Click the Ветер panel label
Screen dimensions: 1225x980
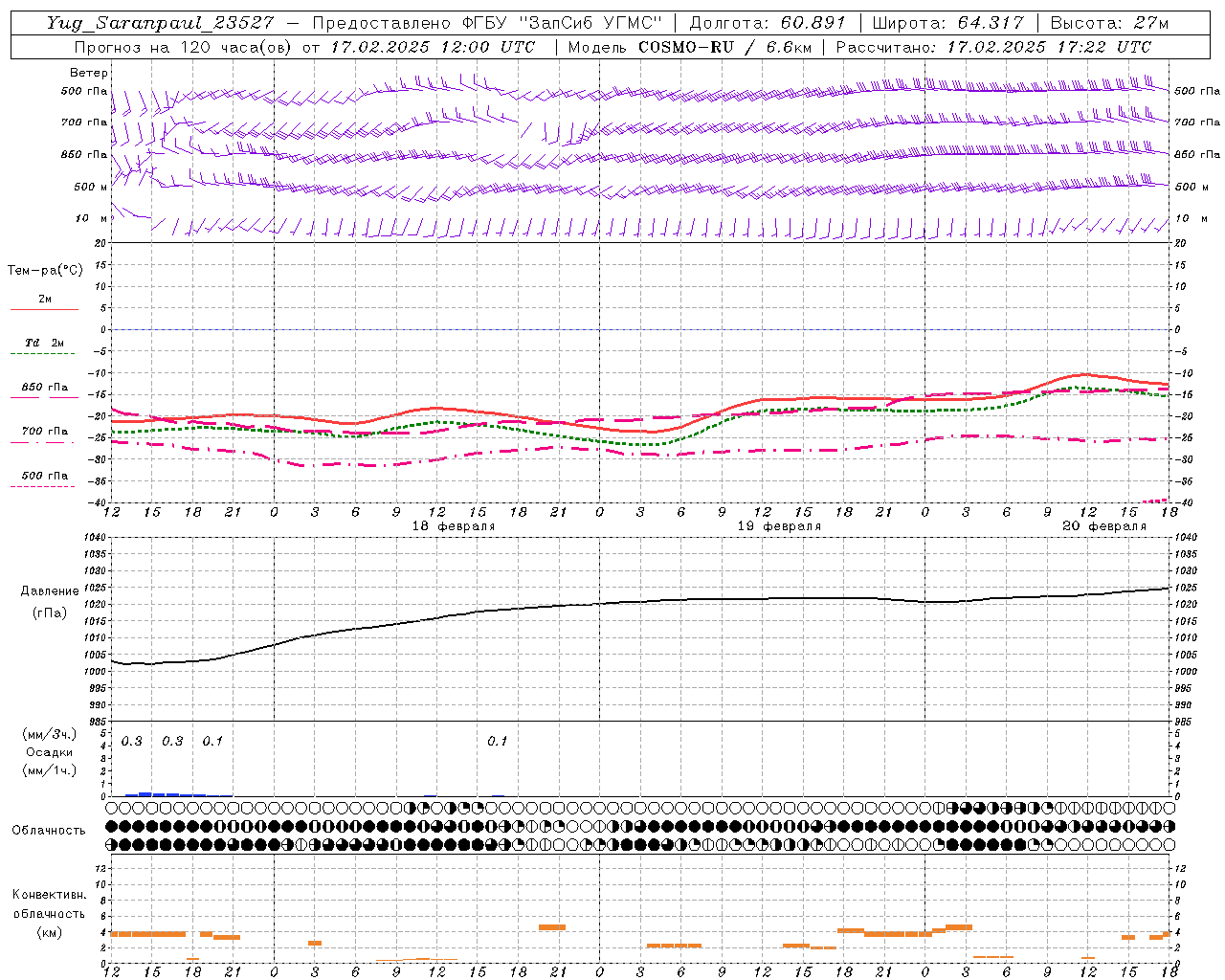pos(89,73)
